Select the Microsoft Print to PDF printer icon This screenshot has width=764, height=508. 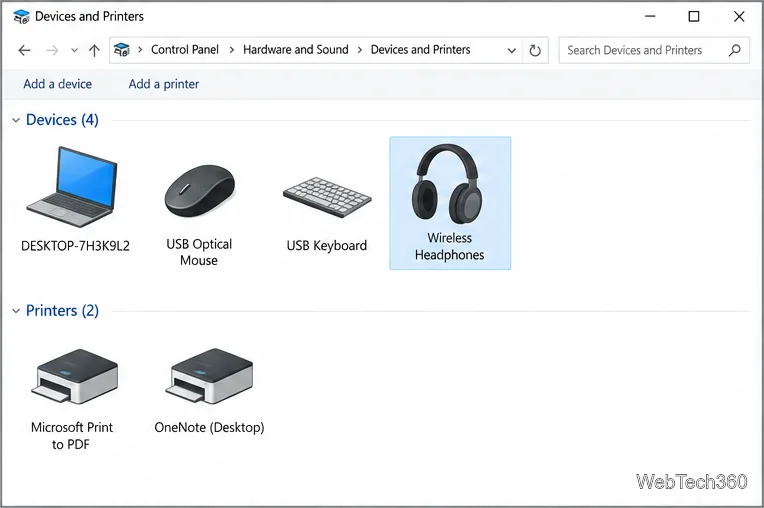74,376
